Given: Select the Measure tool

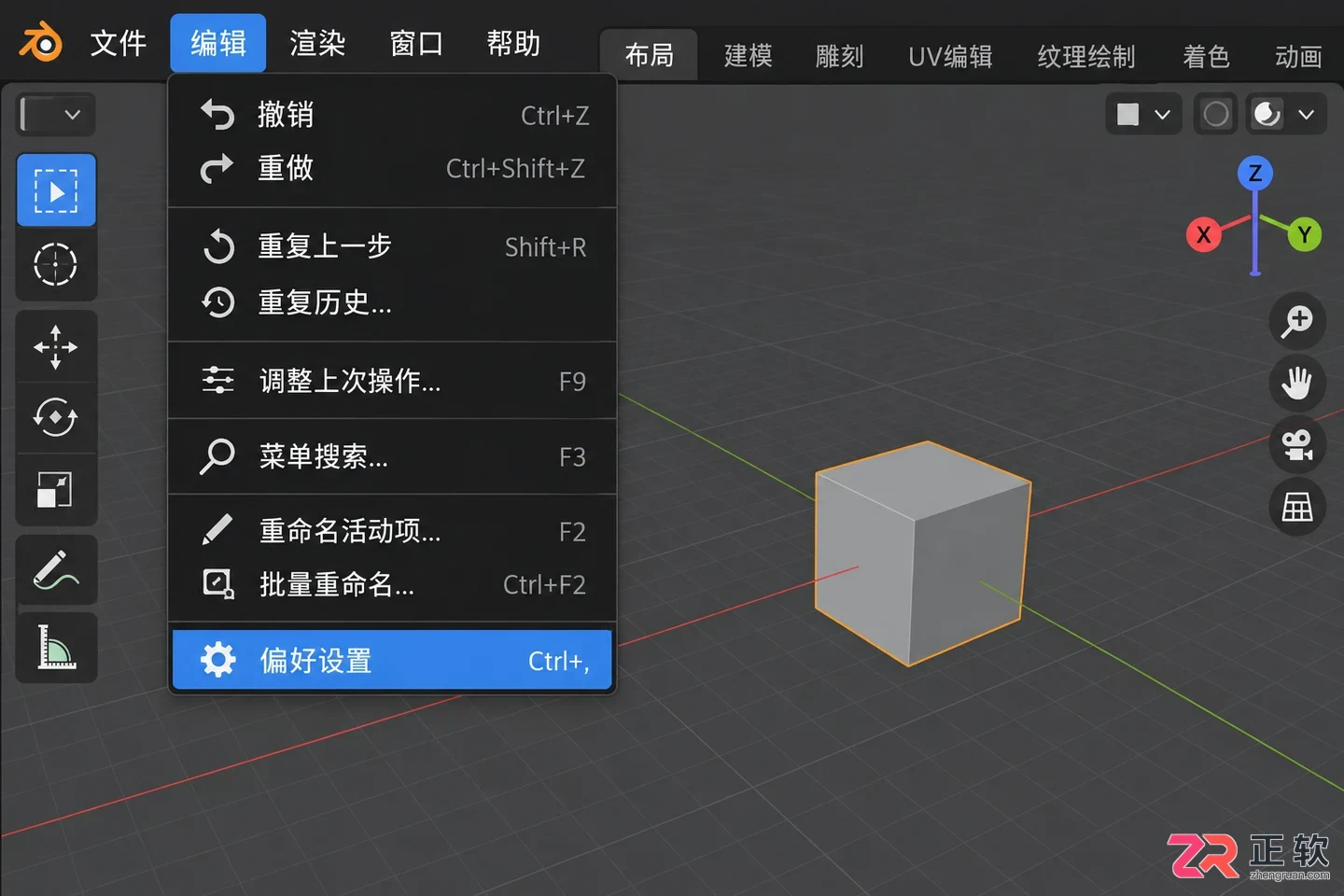Looking at the screenshot, I should coord(56,648).
